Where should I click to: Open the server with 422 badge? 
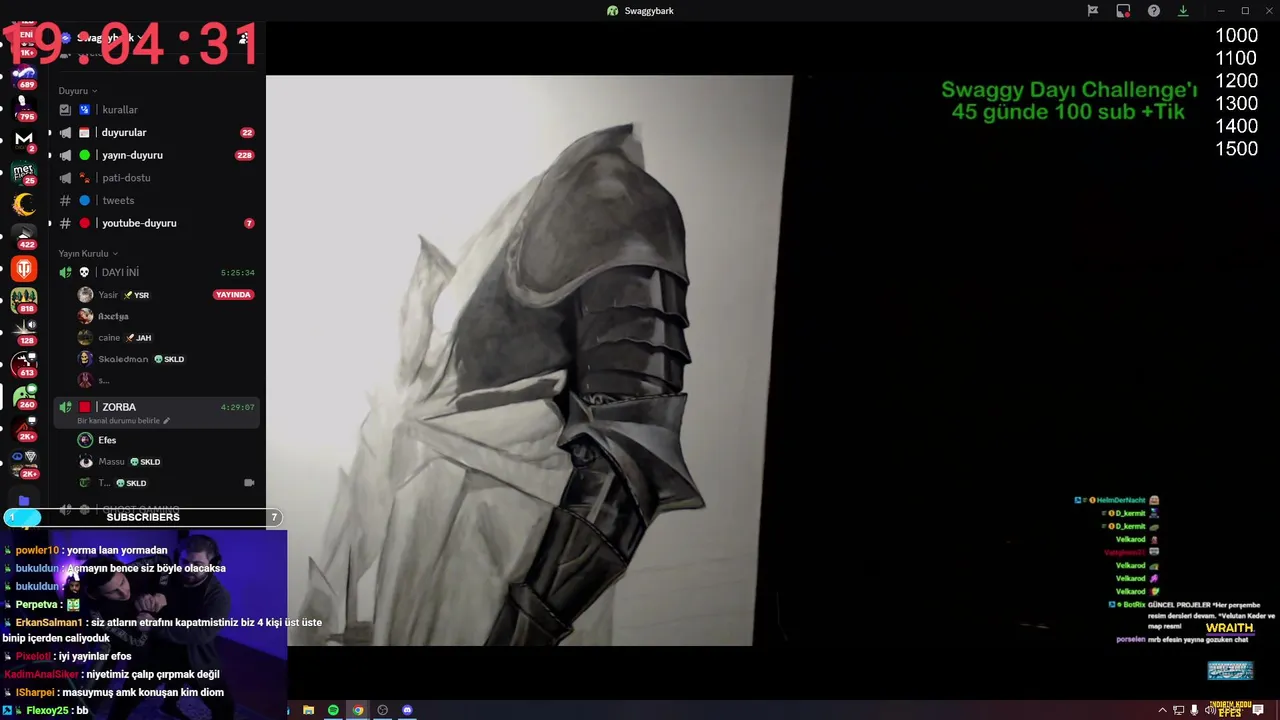click(x=25, y=236)
